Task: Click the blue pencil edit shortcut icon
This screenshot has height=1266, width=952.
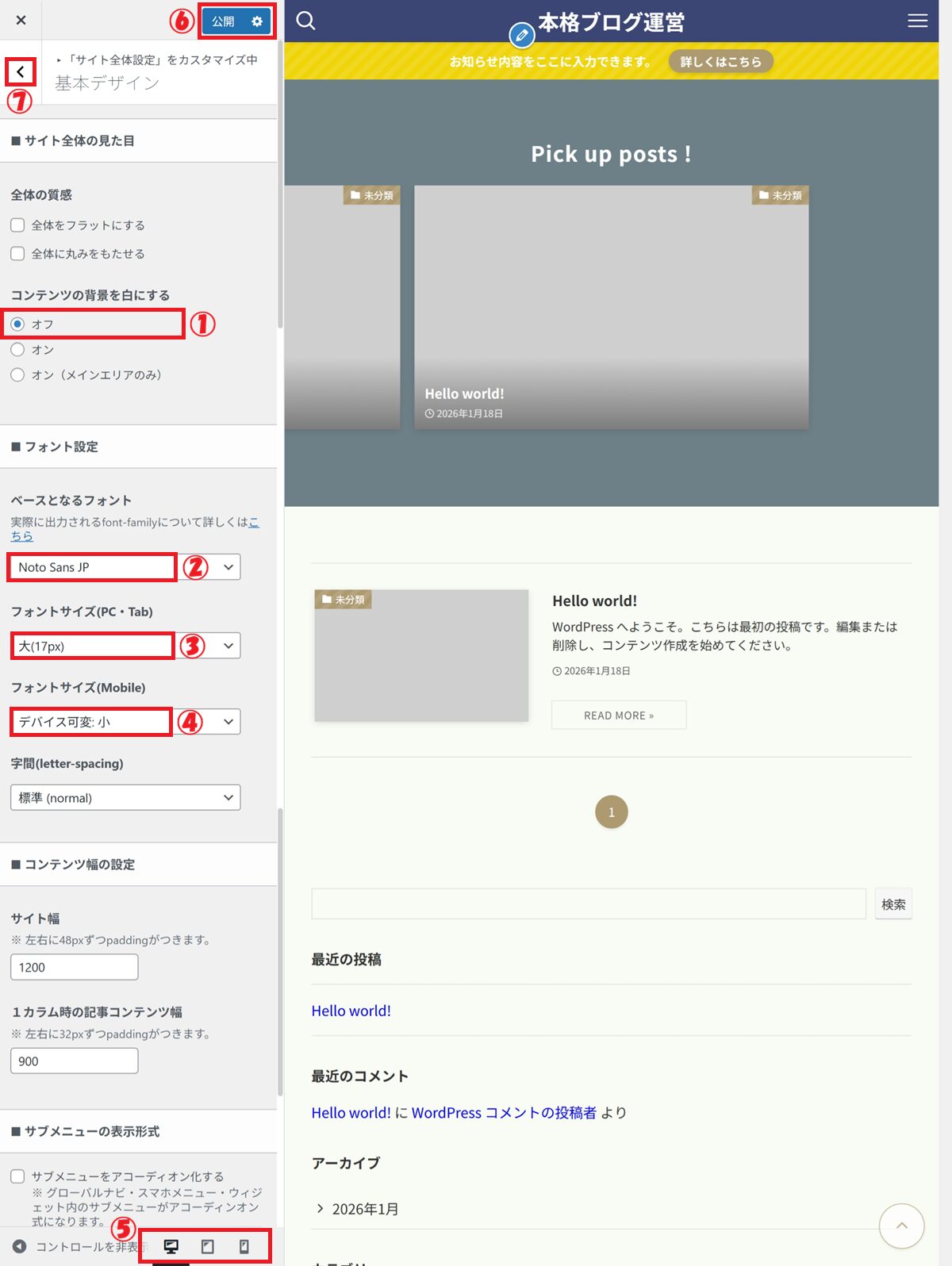Action: click(x=521, y=35)
